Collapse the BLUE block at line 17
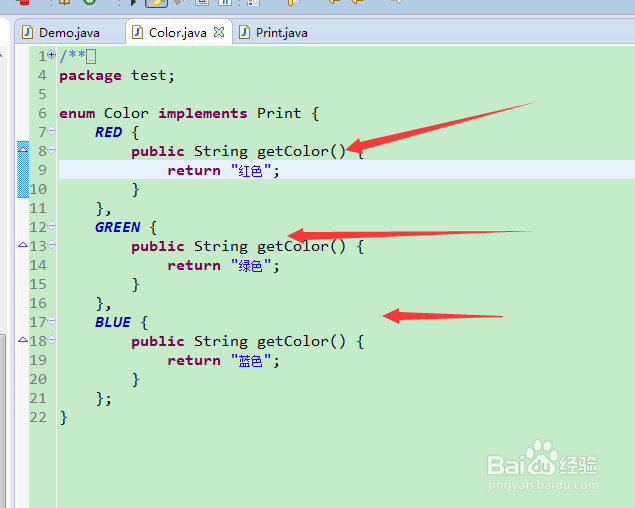Viewport: 635px width, 508px height. point(51,321)
